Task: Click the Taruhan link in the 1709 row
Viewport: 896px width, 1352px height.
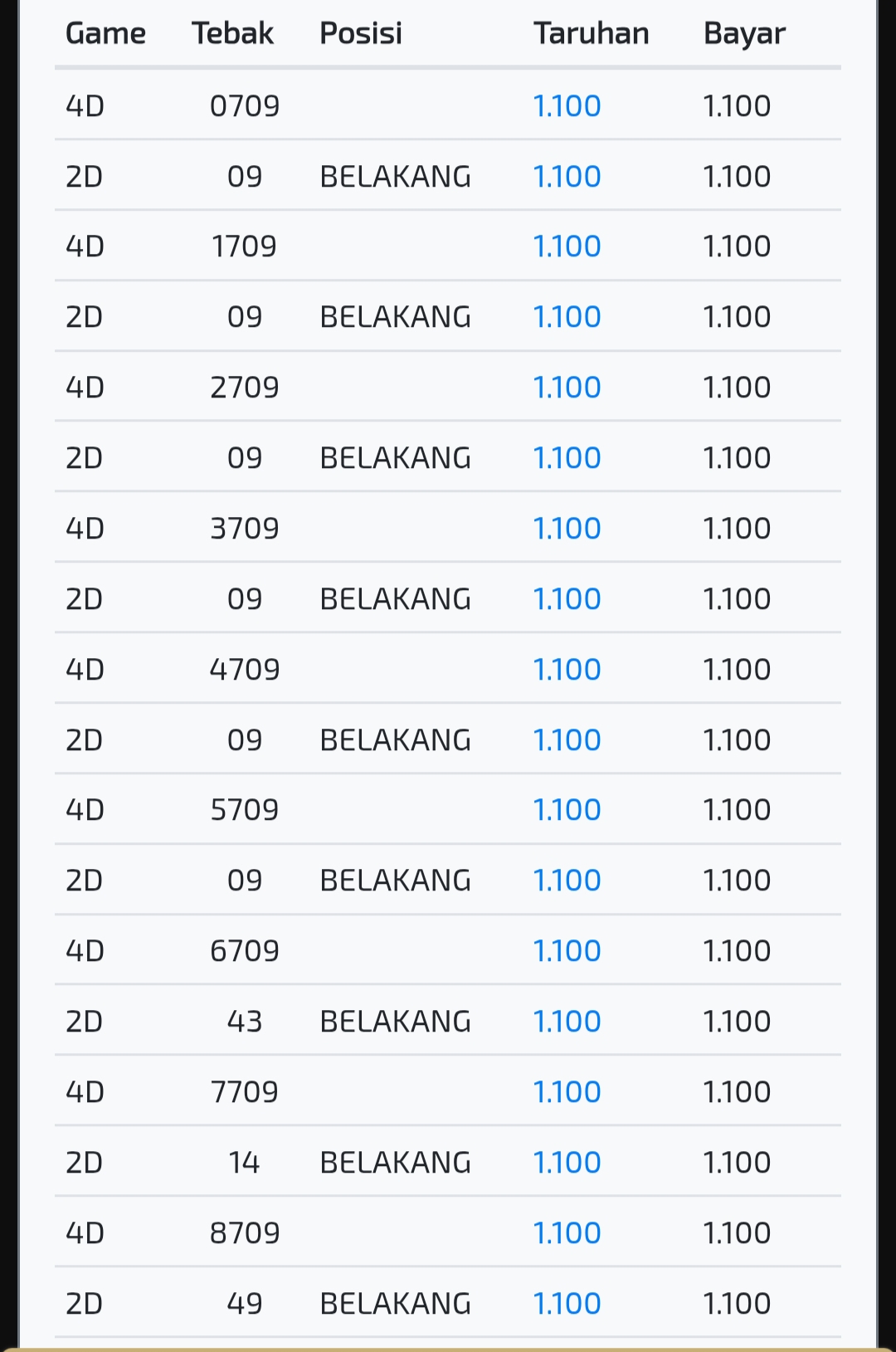Action: 567,246
